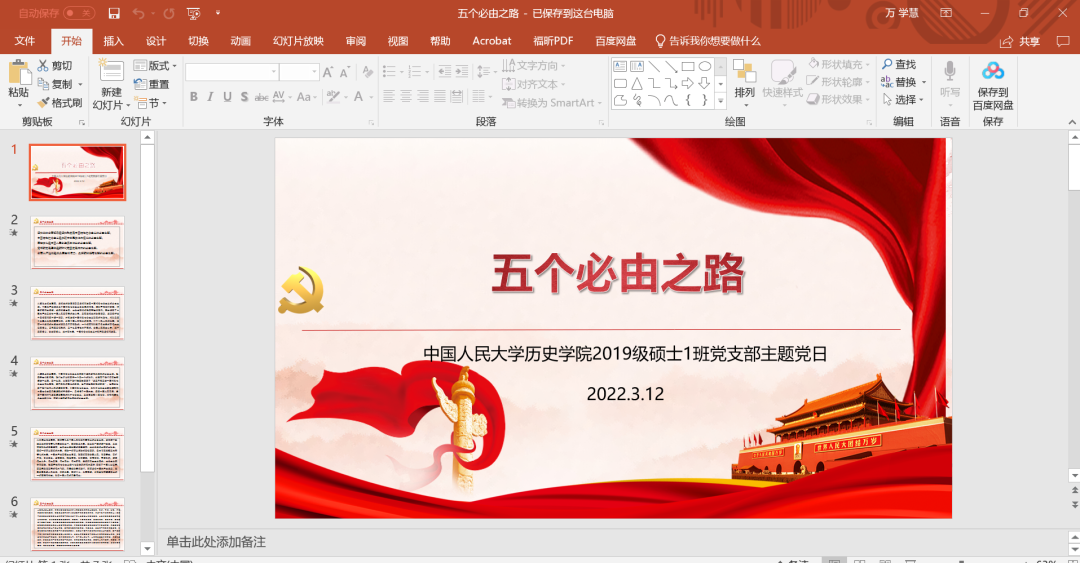The image size is (1080, 563).
Task: Open Text Direction (文字方向) dropdown
Action: 534,65
